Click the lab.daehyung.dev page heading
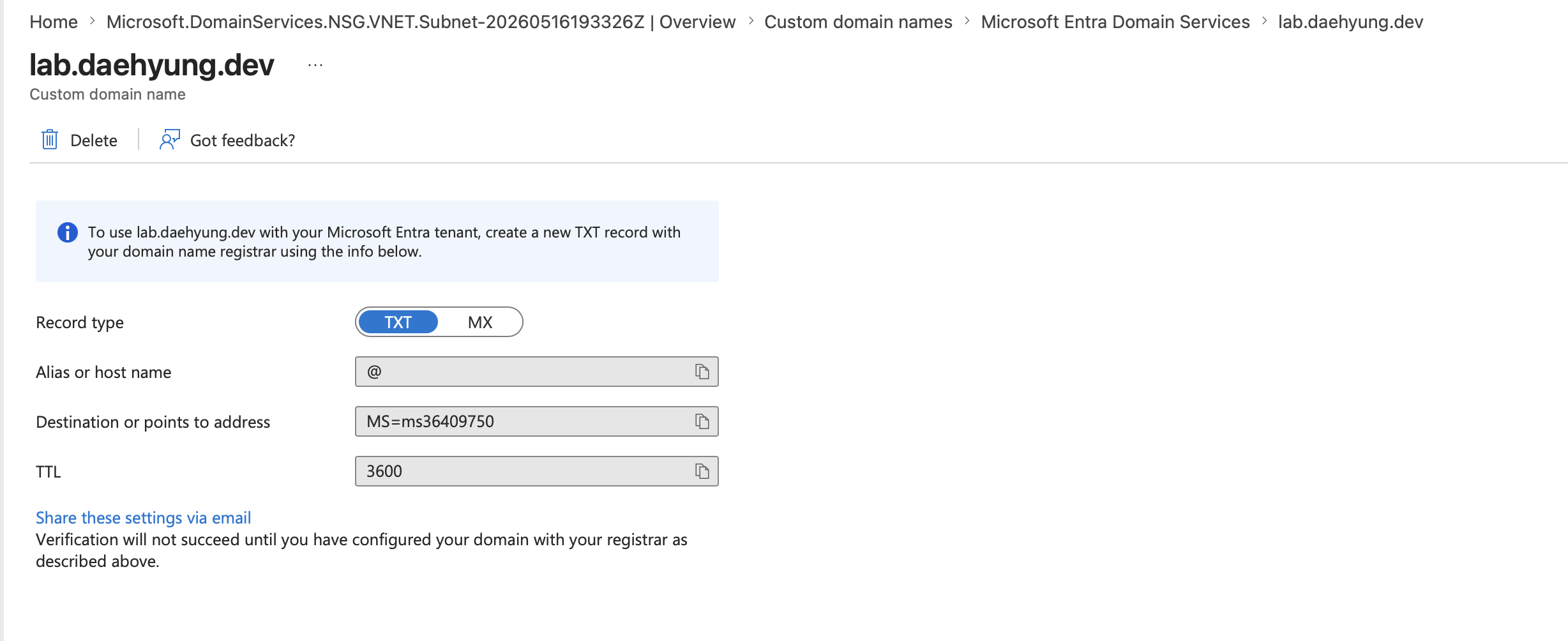 152,65
